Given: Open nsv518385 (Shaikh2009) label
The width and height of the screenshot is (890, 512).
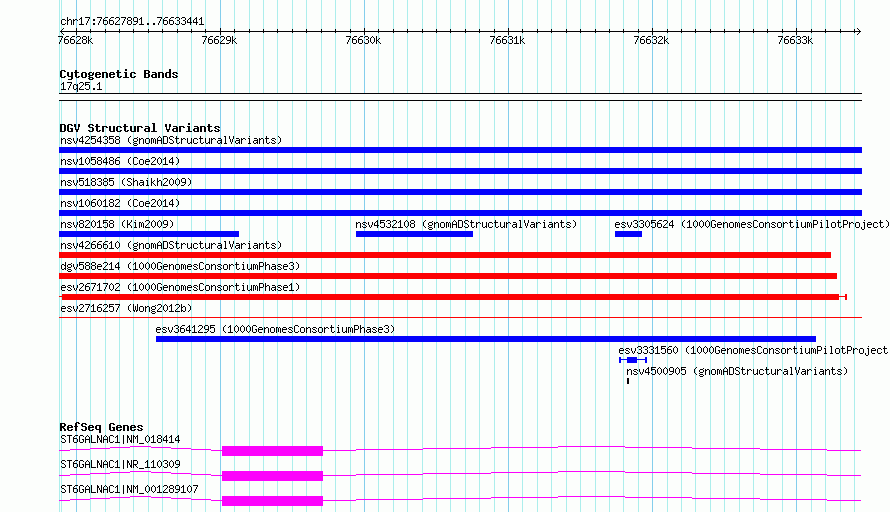Looking at the screenshot, I should click(x=126, y=182).
